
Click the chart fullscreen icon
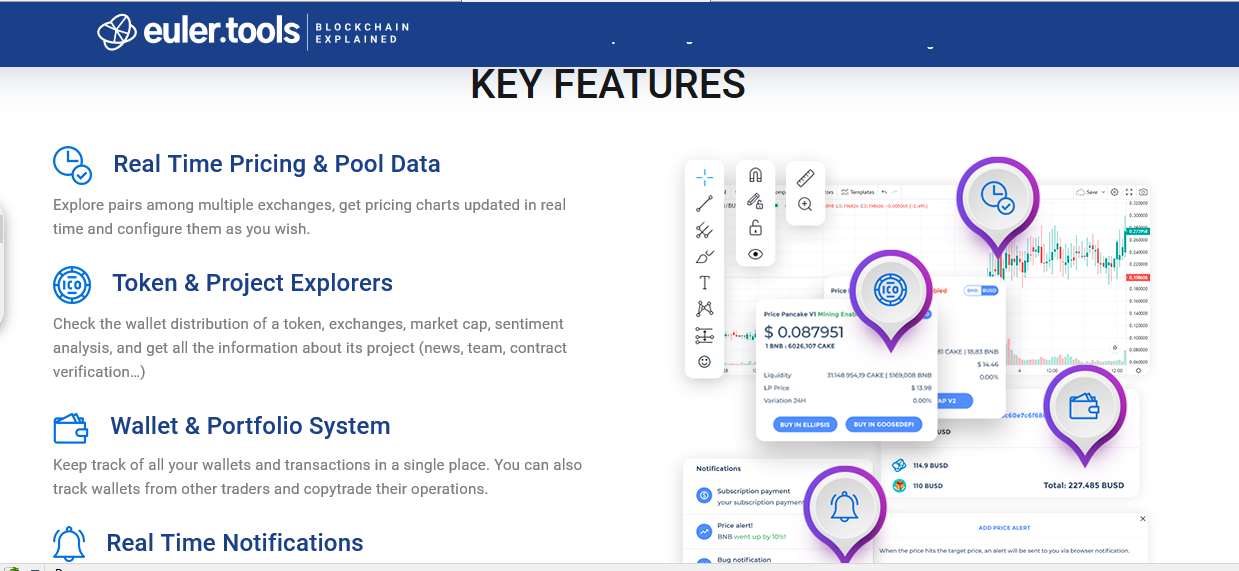tap(1129, 192)
